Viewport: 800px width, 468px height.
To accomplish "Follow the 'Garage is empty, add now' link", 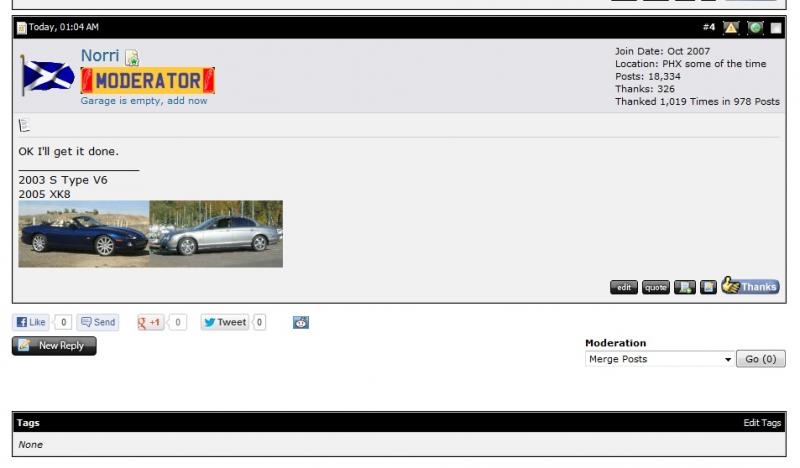I will [144, 101].
